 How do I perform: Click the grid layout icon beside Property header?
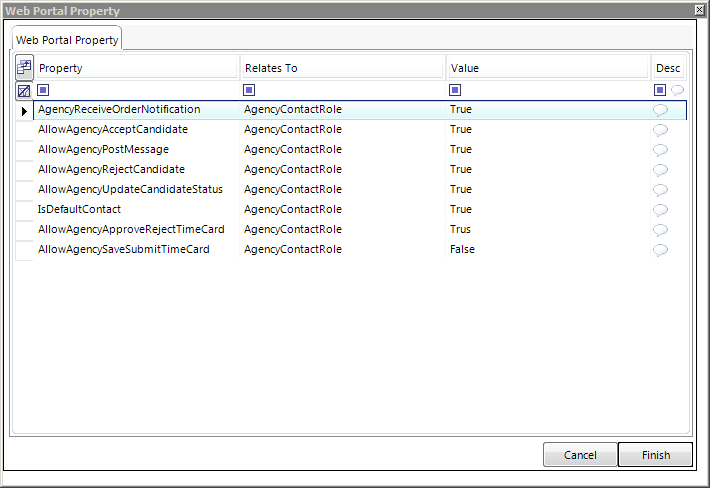(x=24, y=67)
